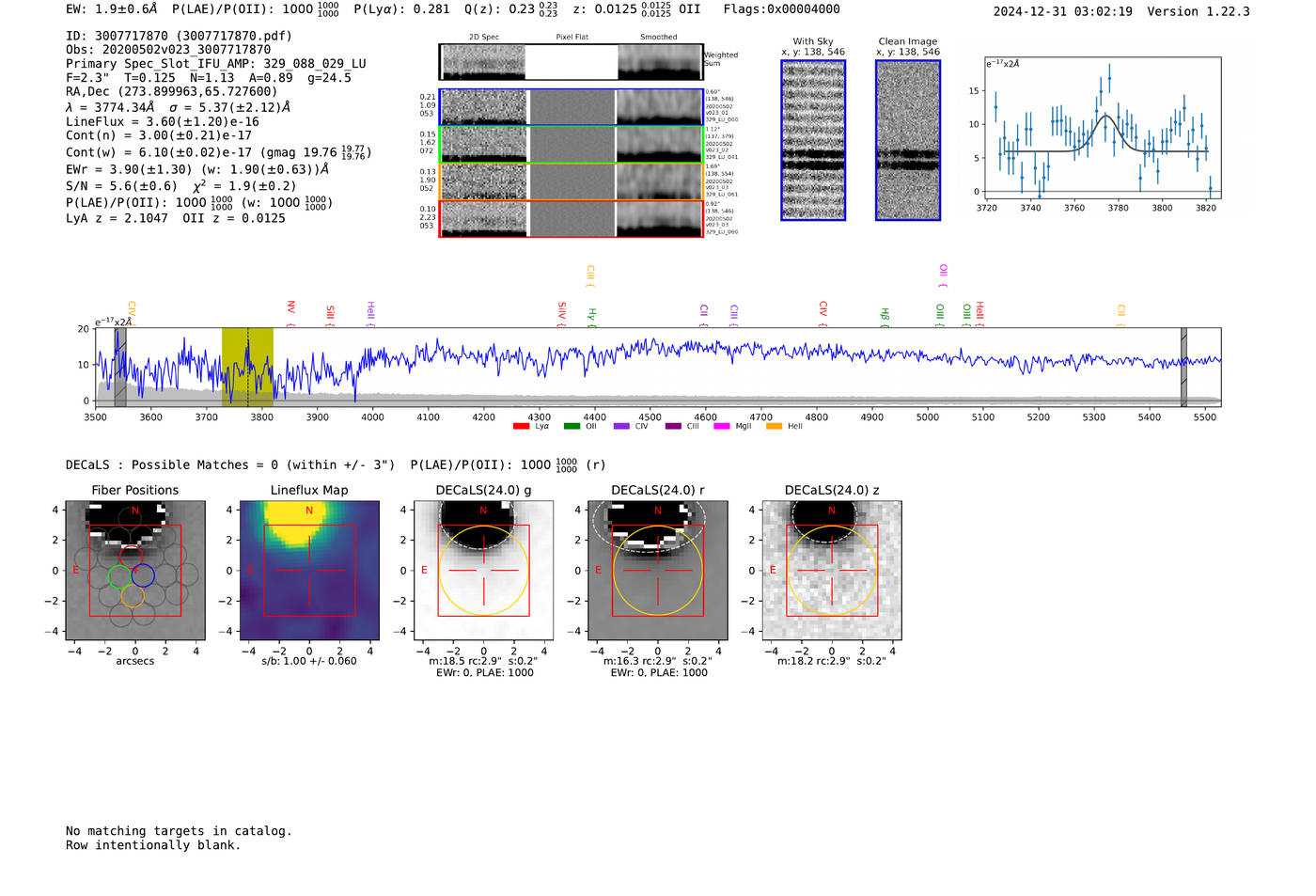Click the green-bordered 2D spectrum row
This screenshot has width=1316, height=896.
pyautogui.click(x=572, y=144)
